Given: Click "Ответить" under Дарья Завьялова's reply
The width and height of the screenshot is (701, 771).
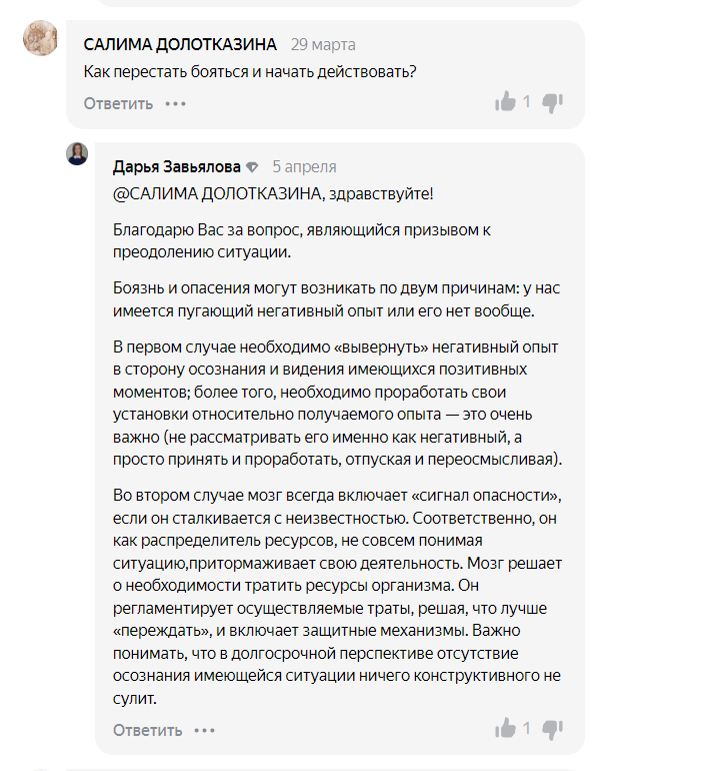Looking at the screenshot, I should click(147, 729).
